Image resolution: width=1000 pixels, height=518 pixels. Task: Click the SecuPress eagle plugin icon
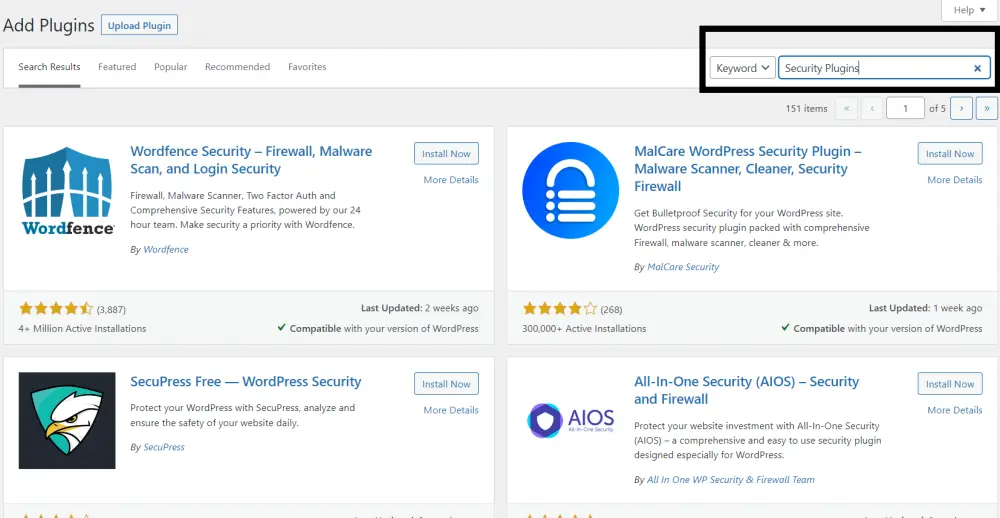tap(68, 420)
